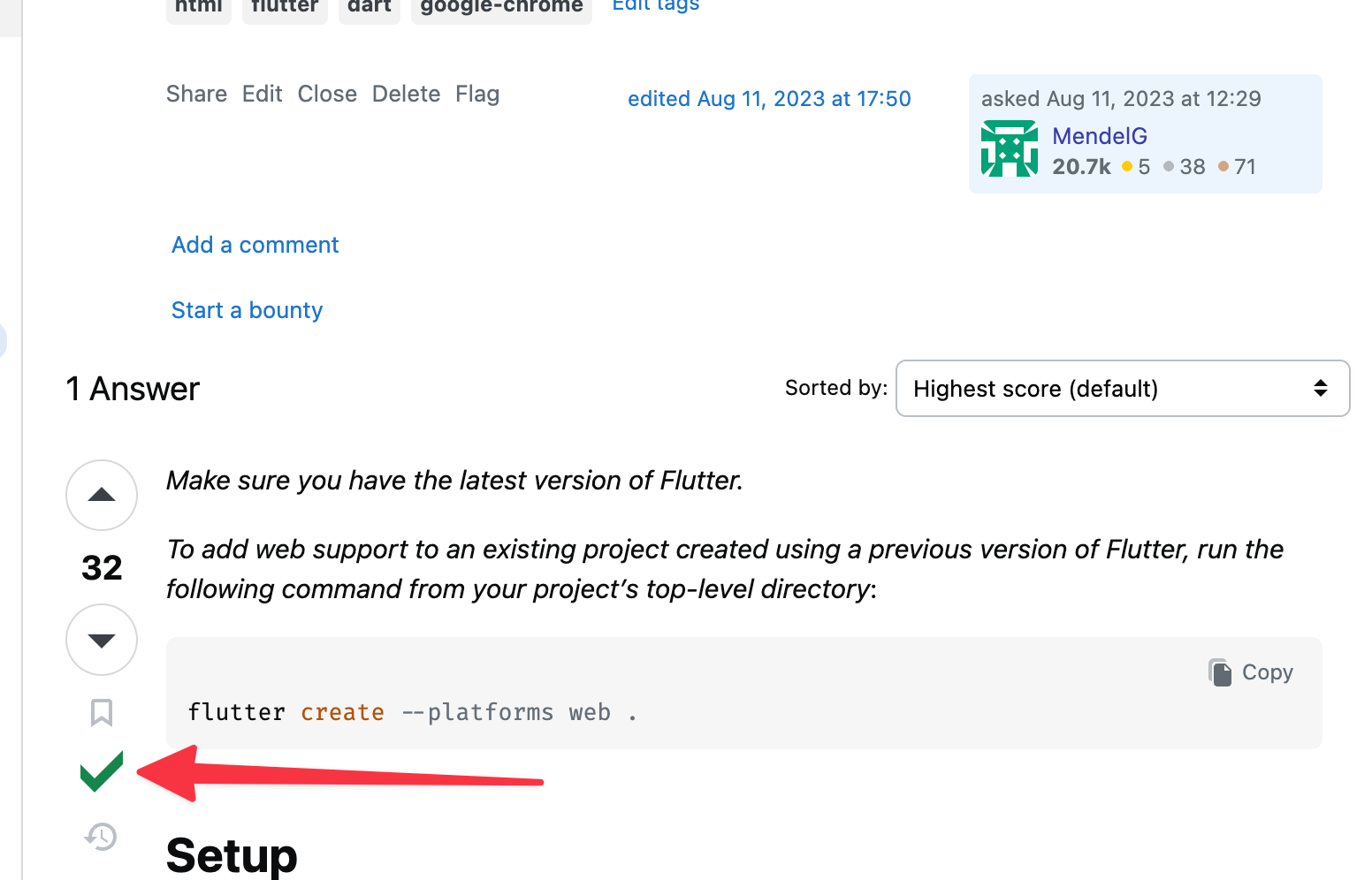Add a comment to the question
The width and height of the screenshot is (1372, 880).
coord(255,245)
